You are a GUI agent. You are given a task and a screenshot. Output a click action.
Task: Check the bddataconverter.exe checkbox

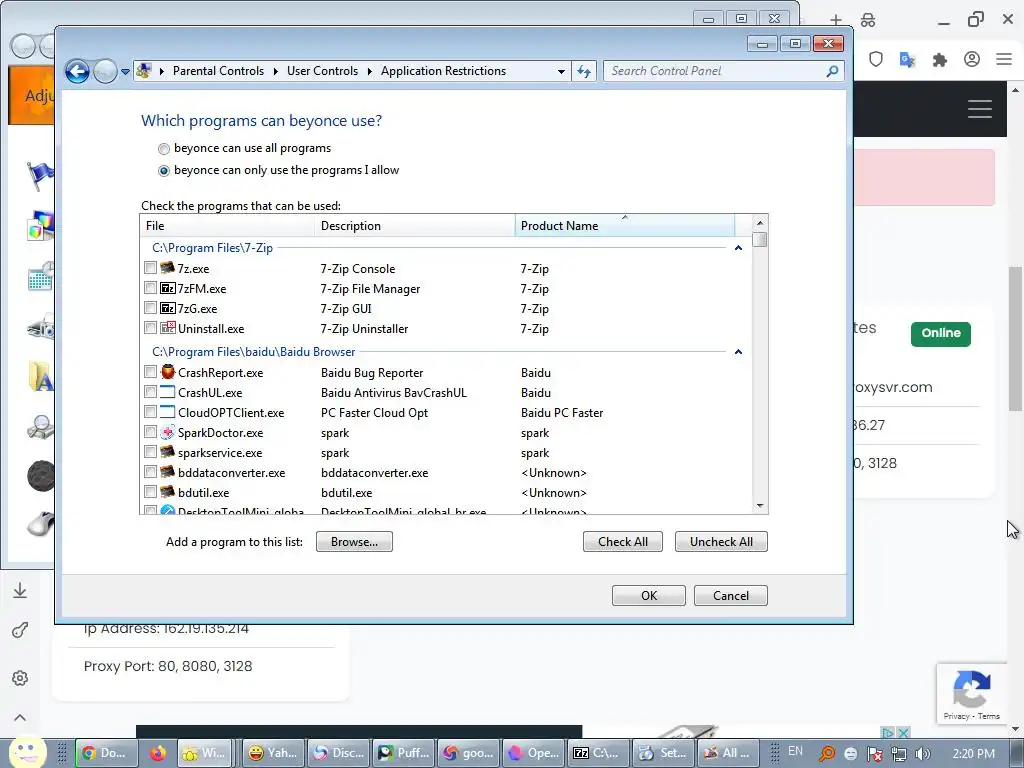pyautogui.click(x=150, y=472)
